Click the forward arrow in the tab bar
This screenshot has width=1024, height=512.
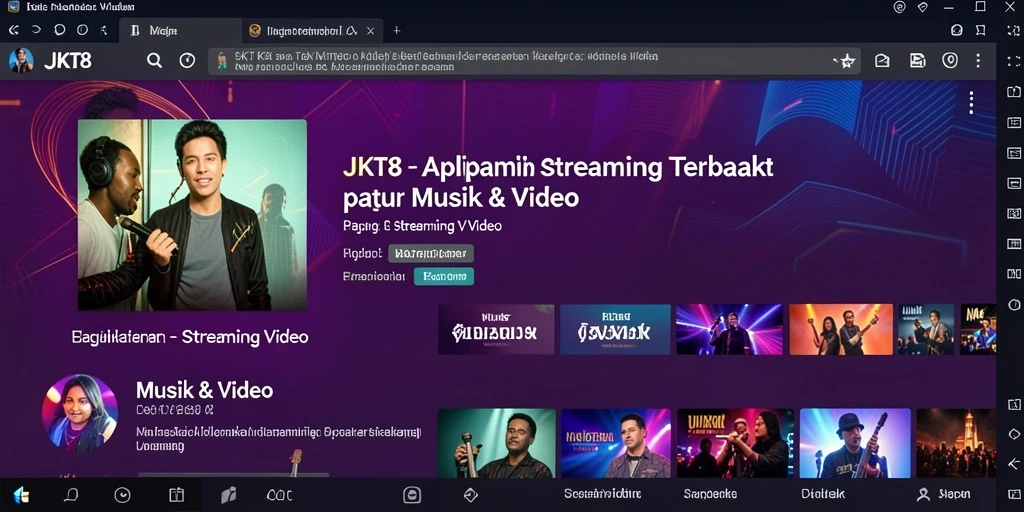(36, 30)
